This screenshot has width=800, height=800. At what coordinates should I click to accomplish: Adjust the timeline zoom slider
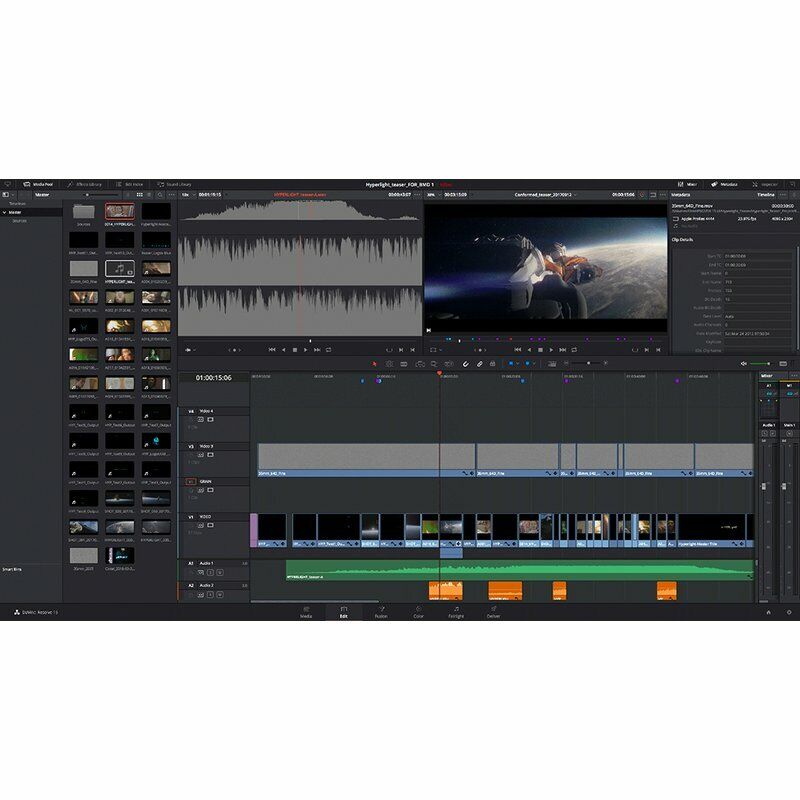click(x=588, y=364)
